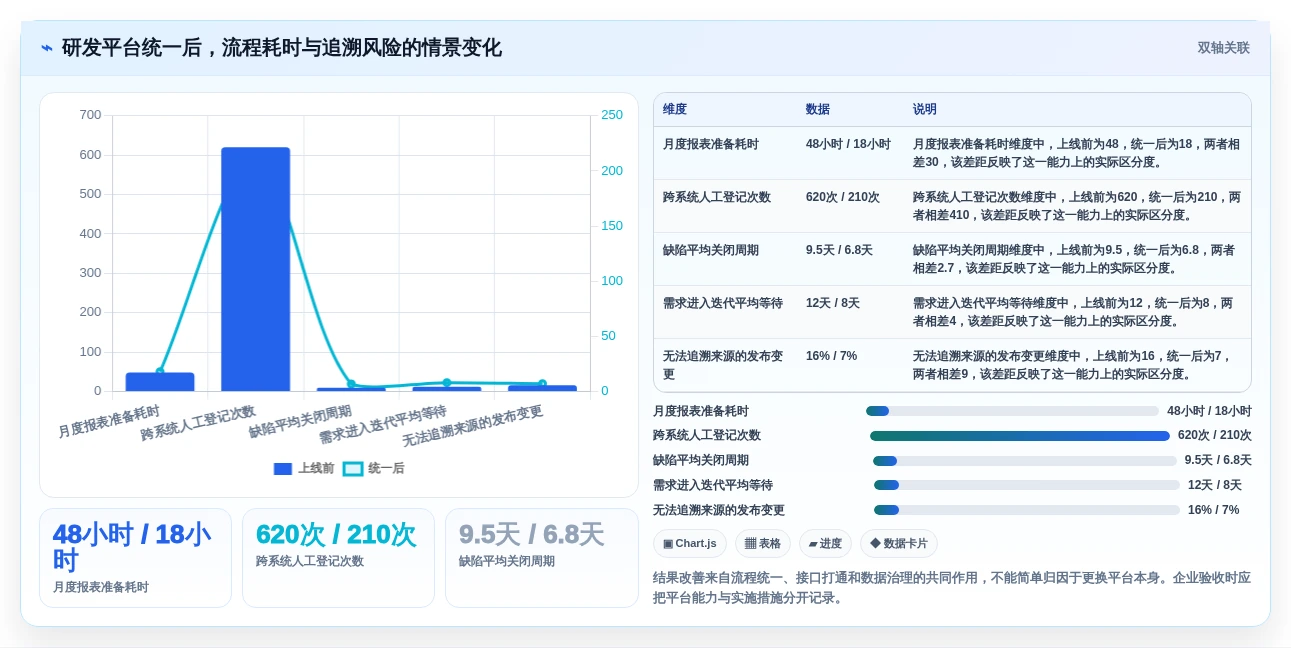The width and height of the screenshot is (1291, 648).
Task: Click the 数据卡片 tag chip
Action: [898, 543]
